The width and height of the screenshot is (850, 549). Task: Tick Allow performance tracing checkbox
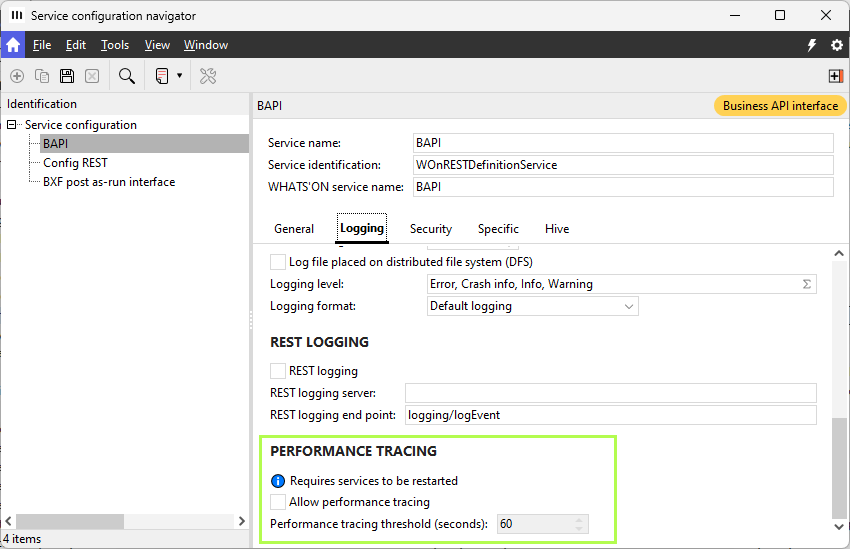[x=278, y=502]
